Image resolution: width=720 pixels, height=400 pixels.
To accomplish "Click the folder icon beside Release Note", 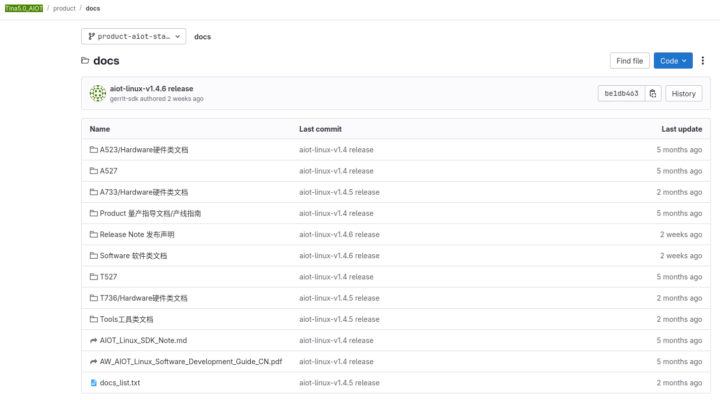I will pyautogui.click(x=94, y=234).
